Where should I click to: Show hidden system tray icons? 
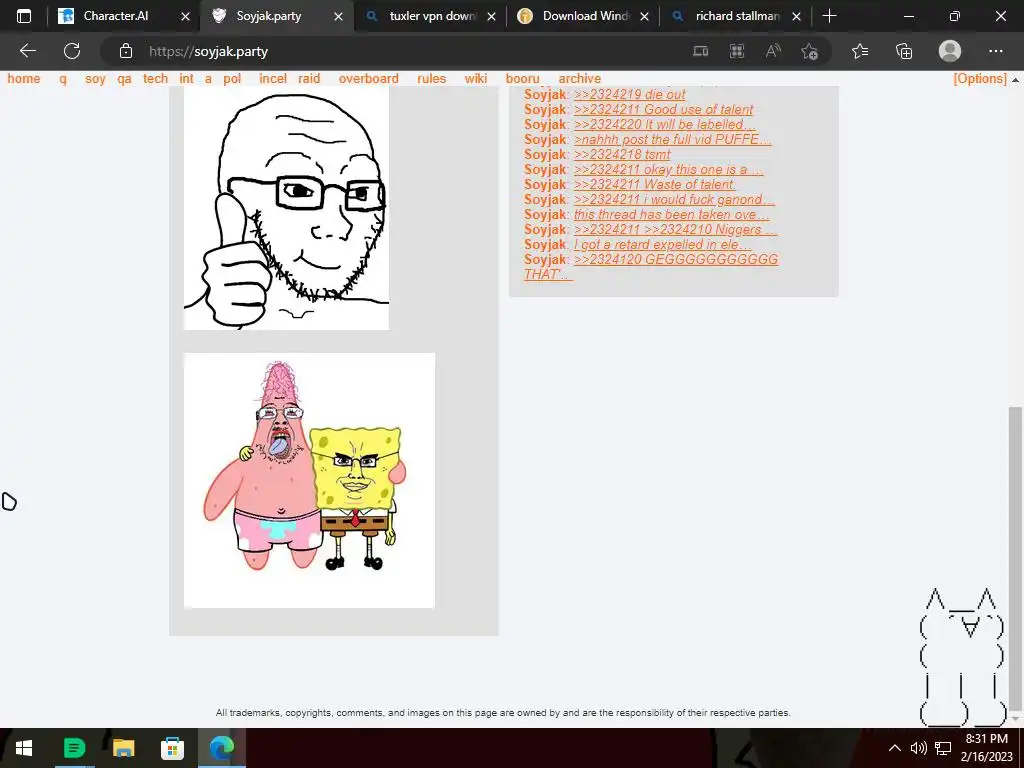tap(895, 748)
